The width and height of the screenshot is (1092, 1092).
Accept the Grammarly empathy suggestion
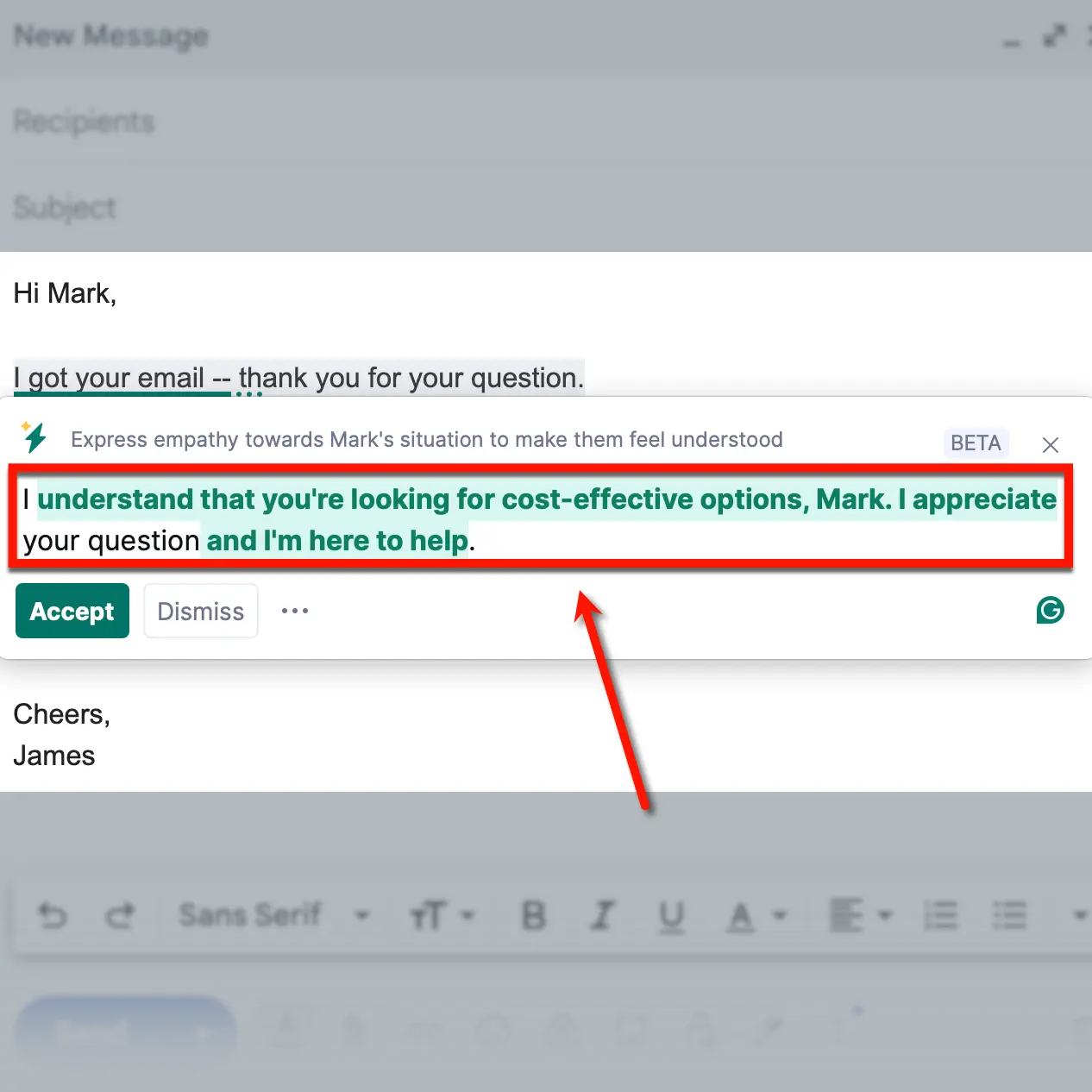coord(72,611)
